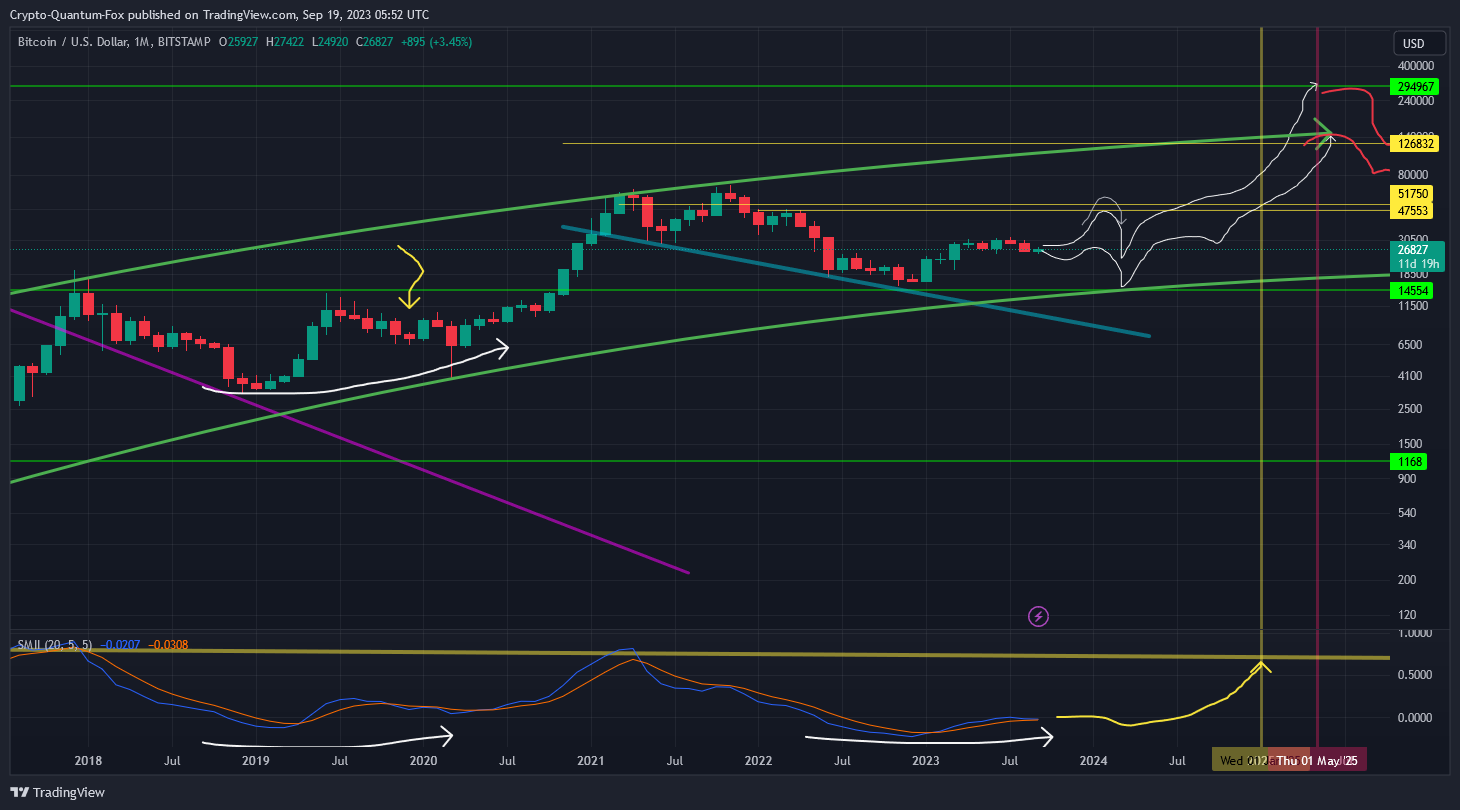Open the USD currency selector
The image size is (1460, 810).
coord(1419,44)
